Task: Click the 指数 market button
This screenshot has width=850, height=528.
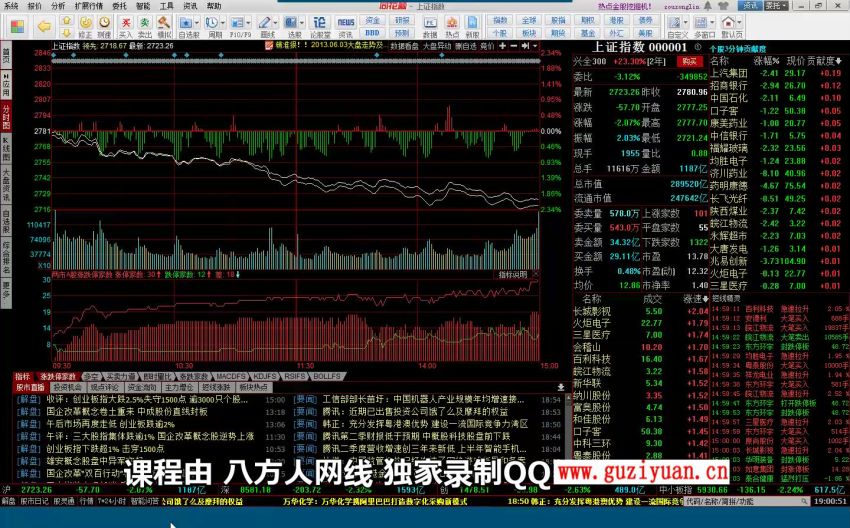Action: click(x=500, y=21)
